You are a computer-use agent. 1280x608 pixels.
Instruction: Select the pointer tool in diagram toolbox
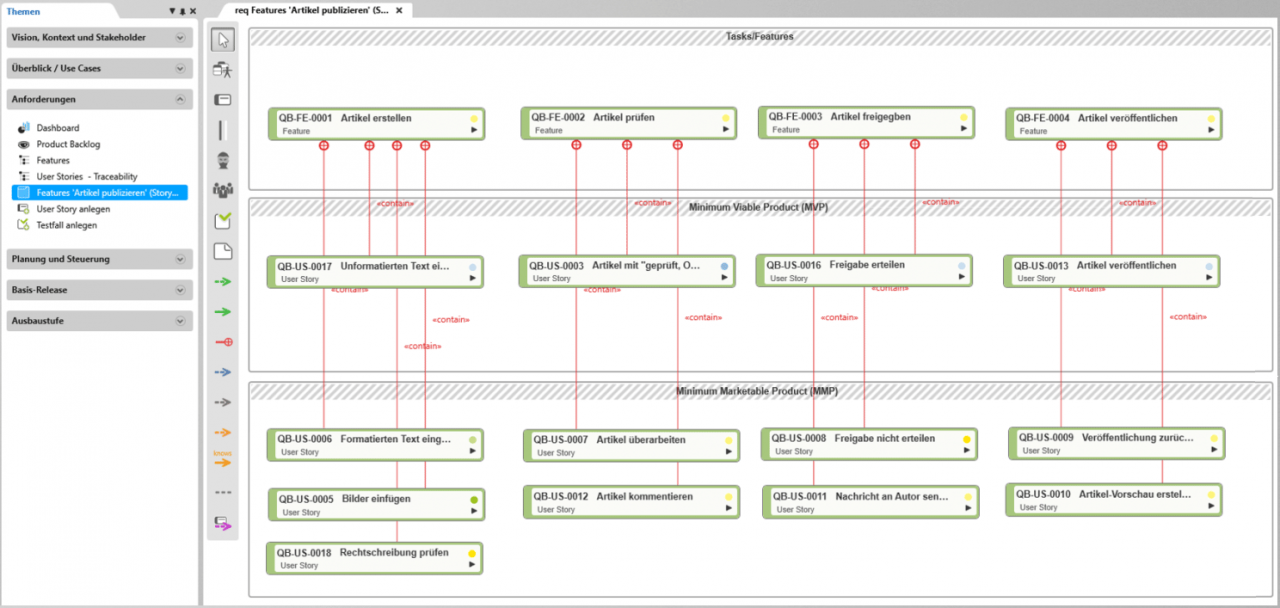pos(223,40)
